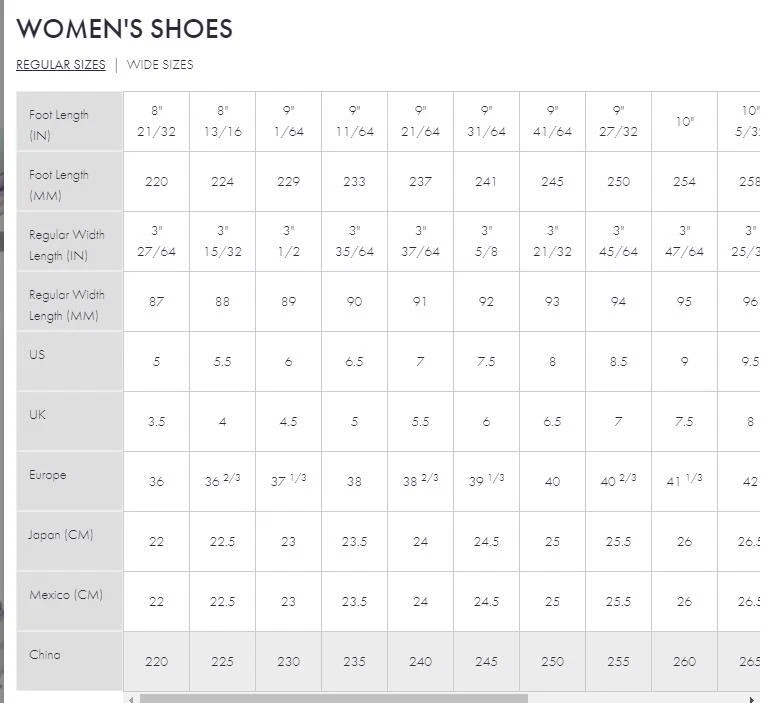Click the Foot Length 241 mm cell
765x703 pixels.
click(486, 181)
